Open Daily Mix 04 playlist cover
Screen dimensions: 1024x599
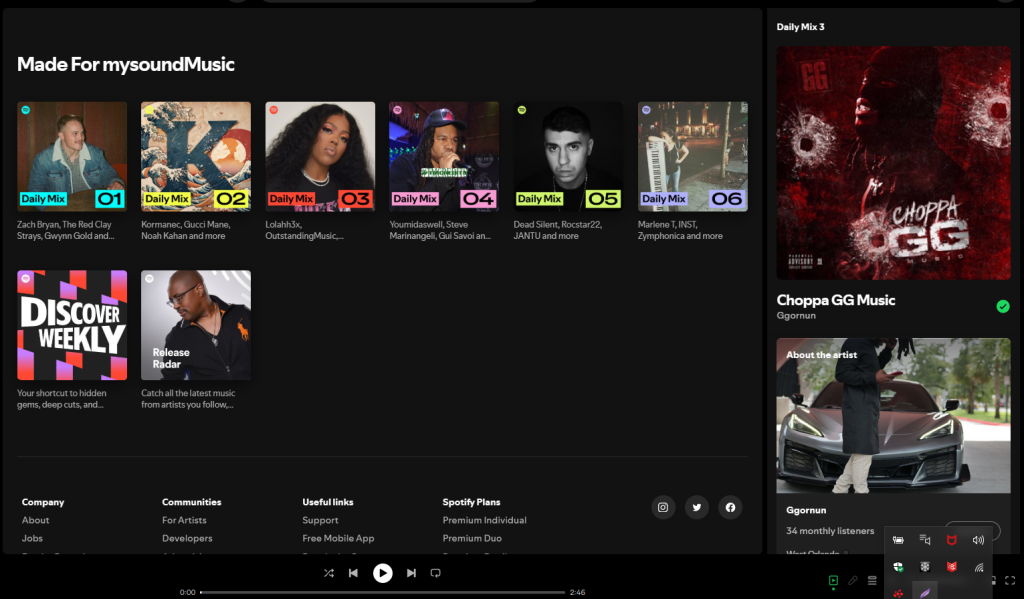click(x=444, y=157)
